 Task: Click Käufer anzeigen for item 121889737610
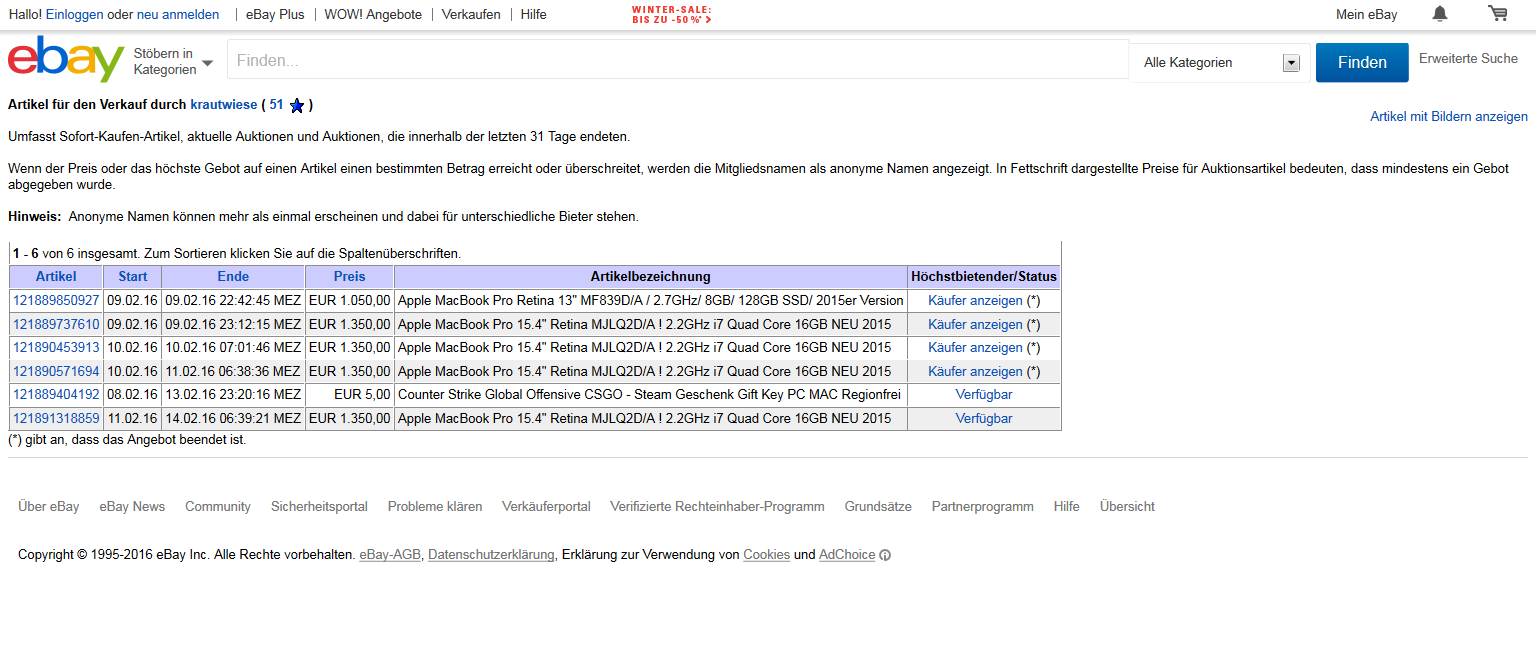pyautogui.click(x=975, y=325)
